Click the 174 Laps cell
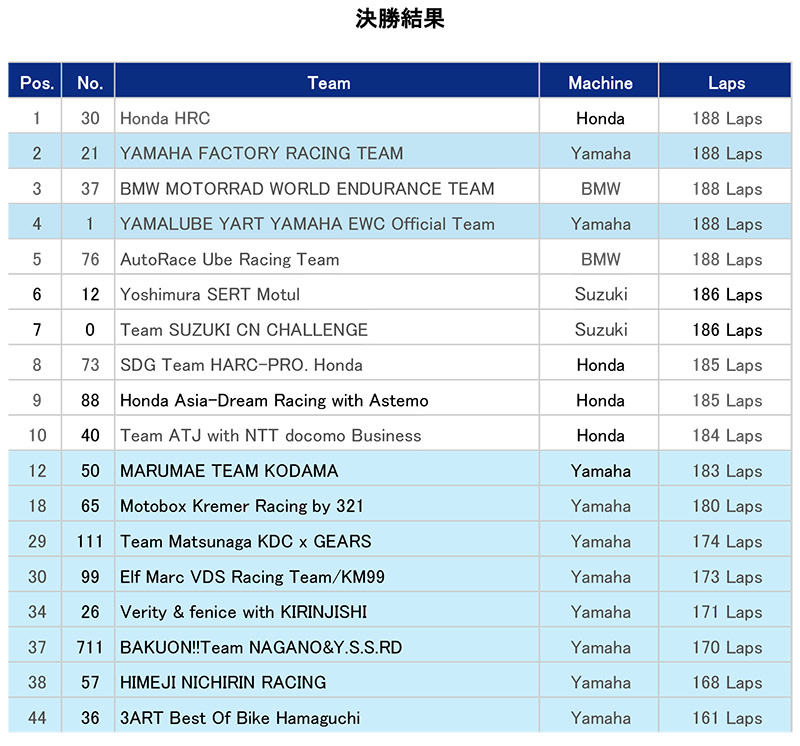Screen dimensions: 800x746 [x=725, y=541]
